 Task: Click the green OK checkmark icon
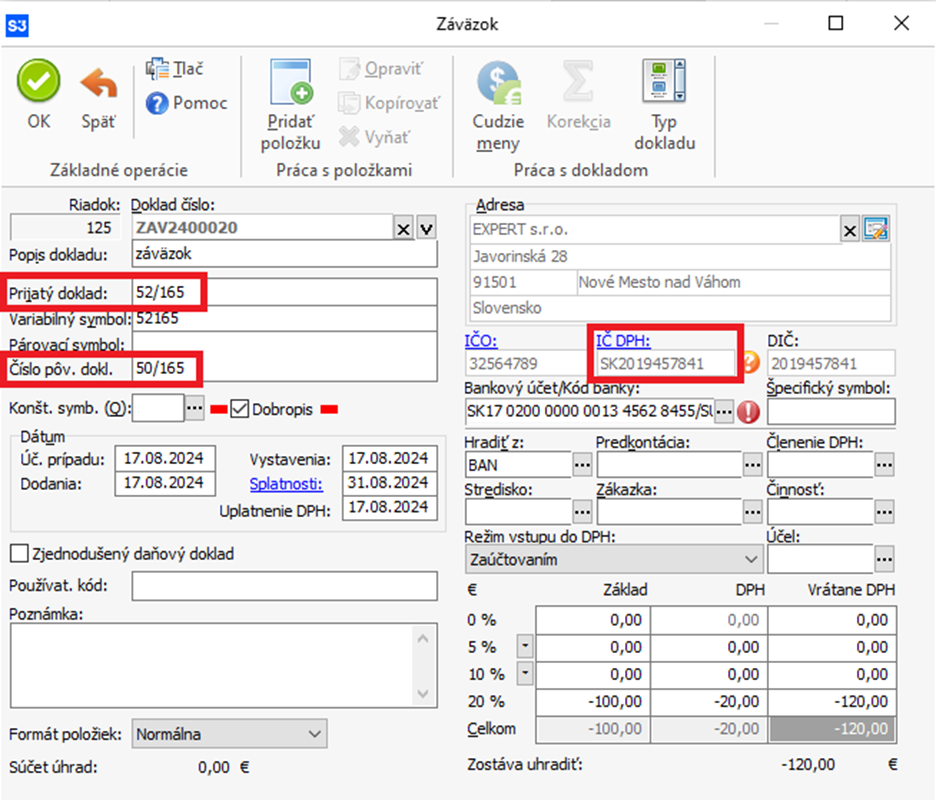pyautogui.click(x=39, y=81)
